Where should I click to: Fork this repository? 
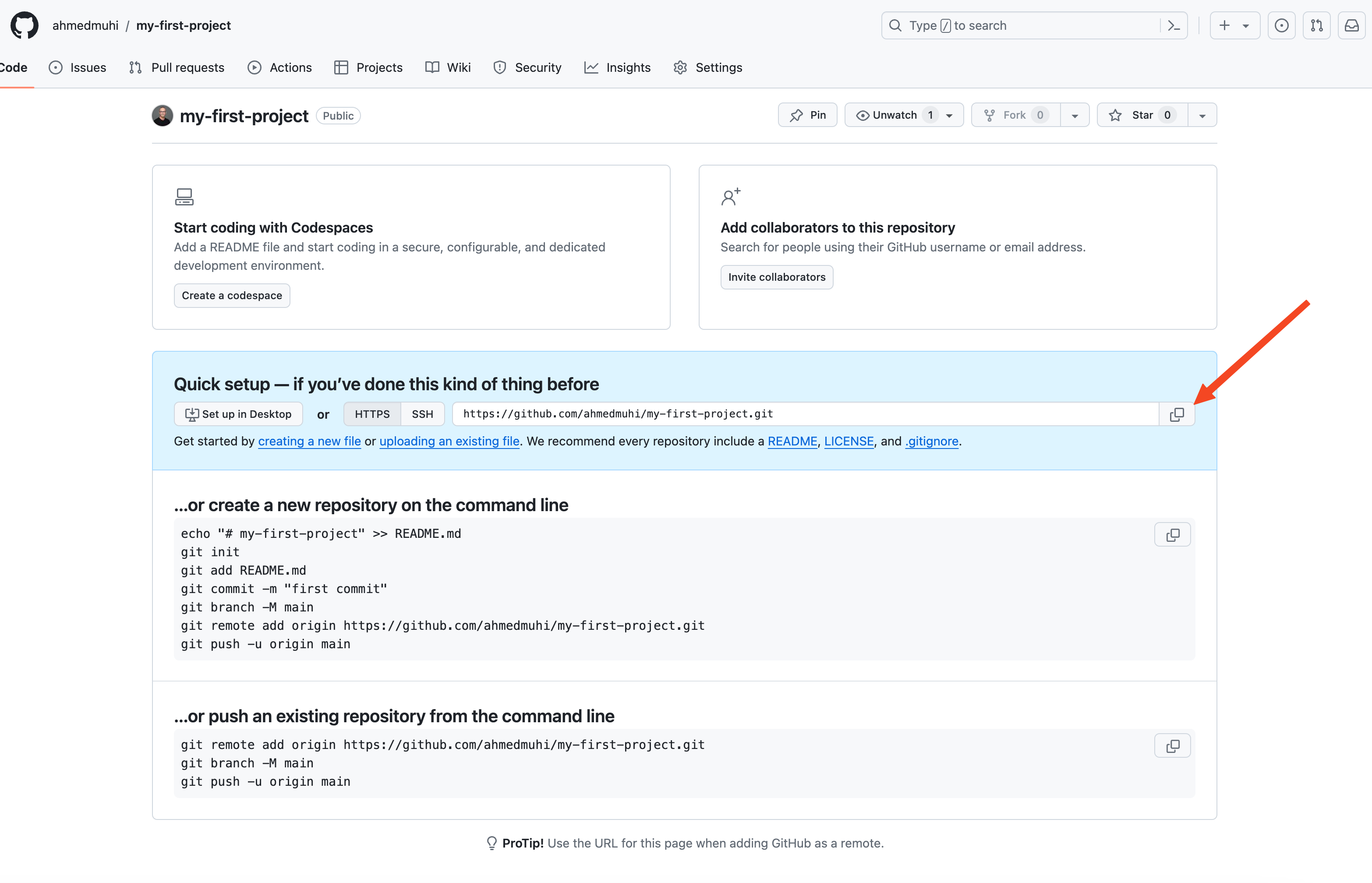point(1015,115)
